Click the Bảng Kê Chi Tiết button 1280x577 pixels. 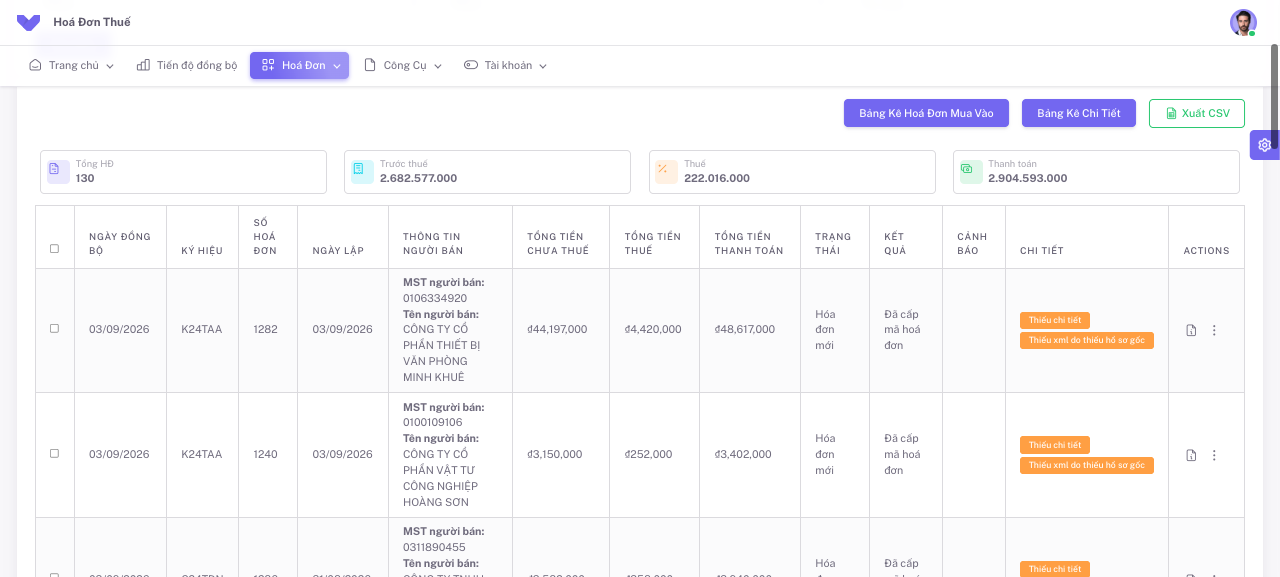(x=1079, y=113)
